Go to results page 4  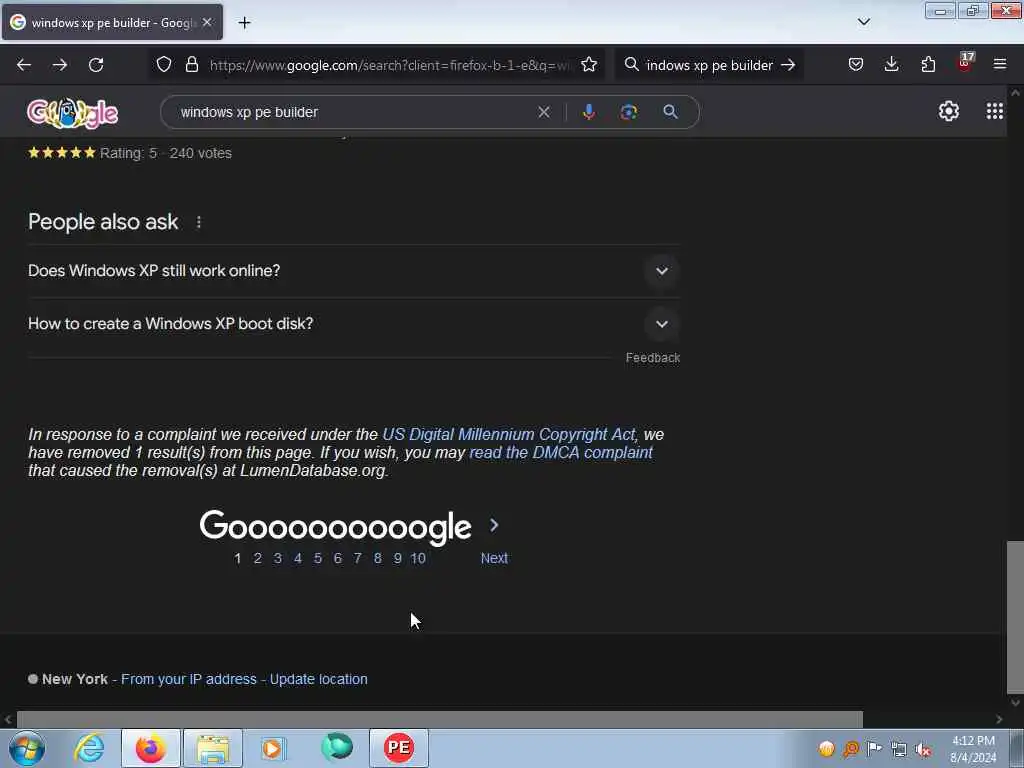(x=298, y=558)
